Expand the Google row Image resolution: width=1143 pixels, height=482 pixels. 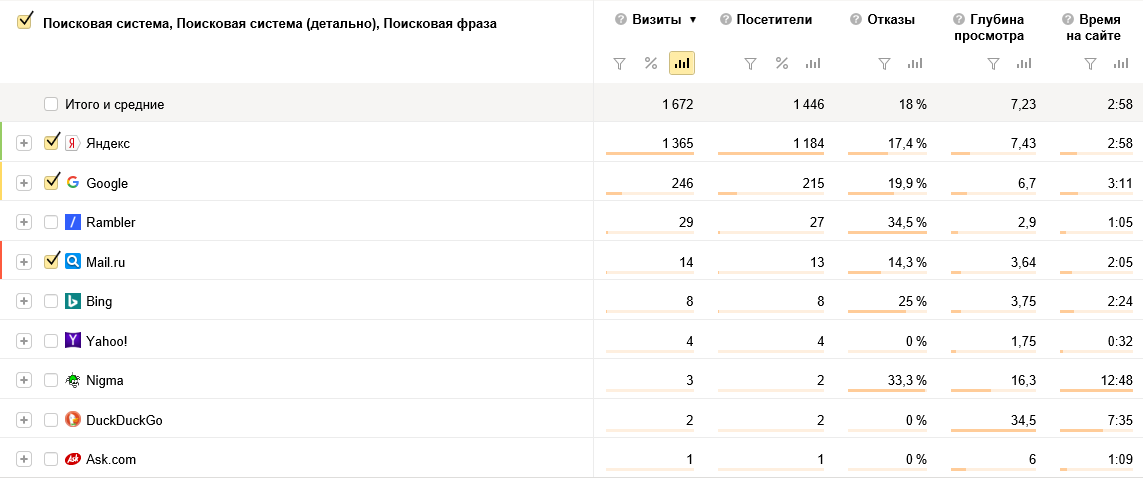coord(24,183)
